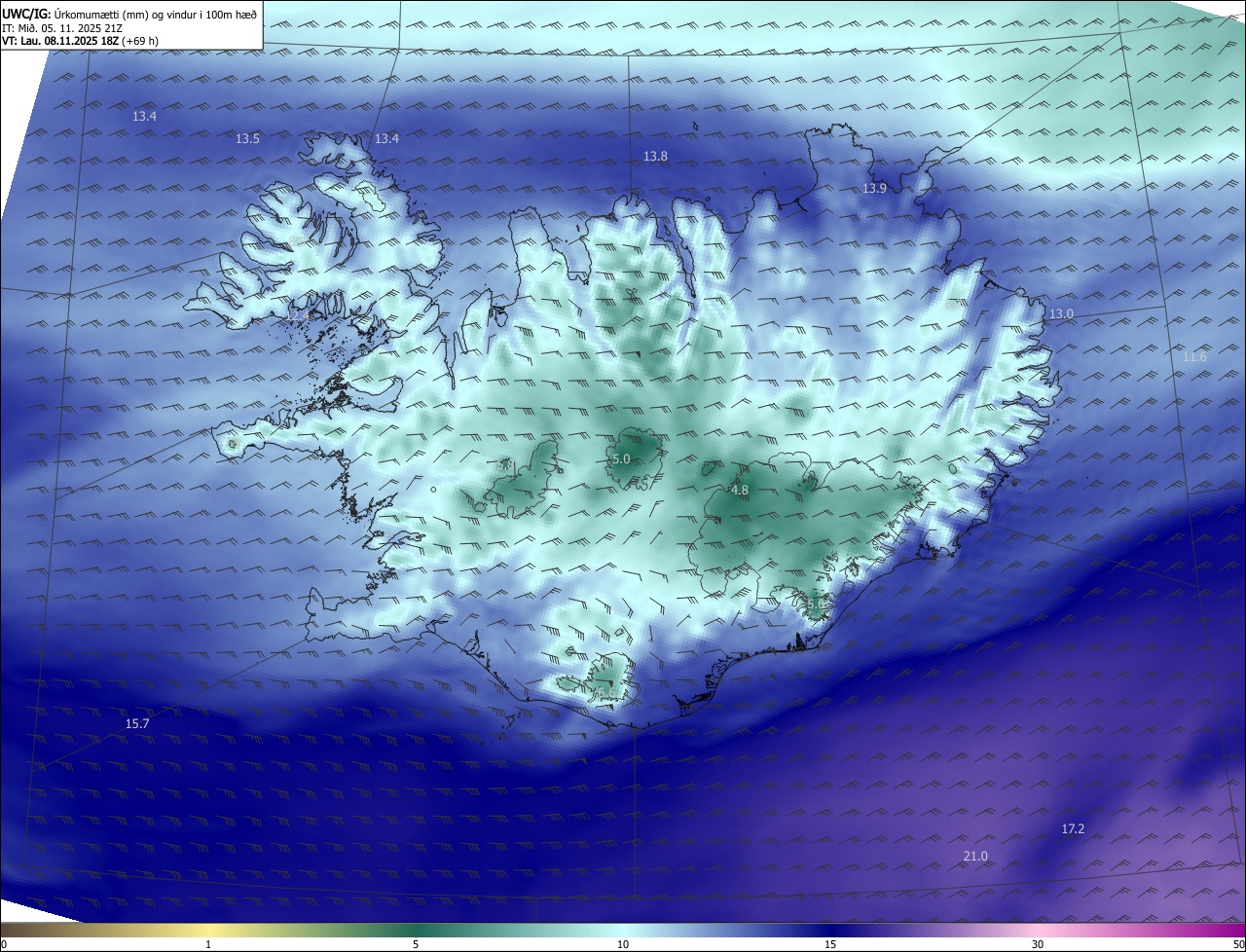This screenshot has width=1246, height=952.
Task: Click the legend tick label 10
Action: pos(623,945)
